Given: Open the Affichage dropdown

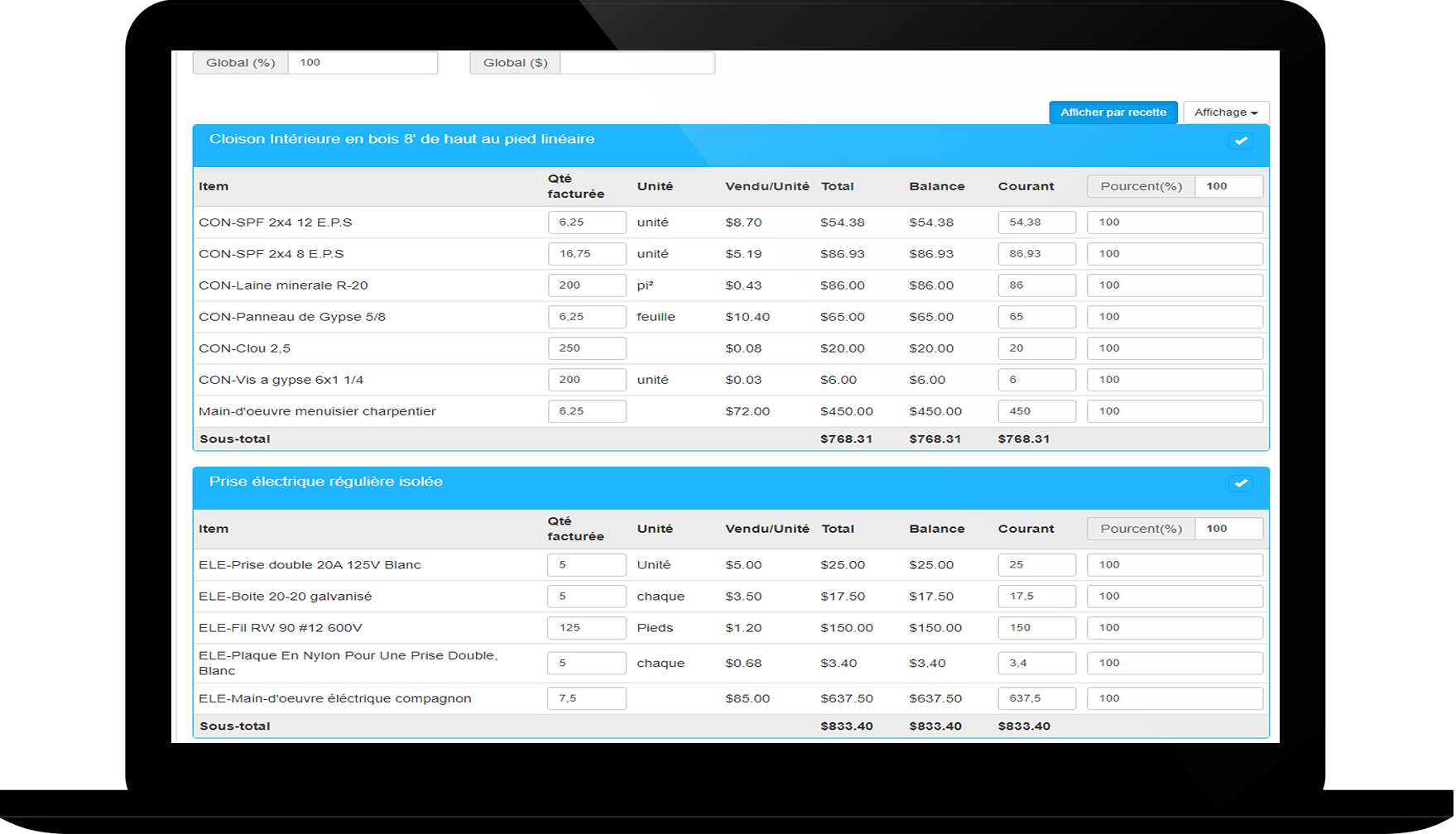Looking at the screenshot, I should [1225, 113].
